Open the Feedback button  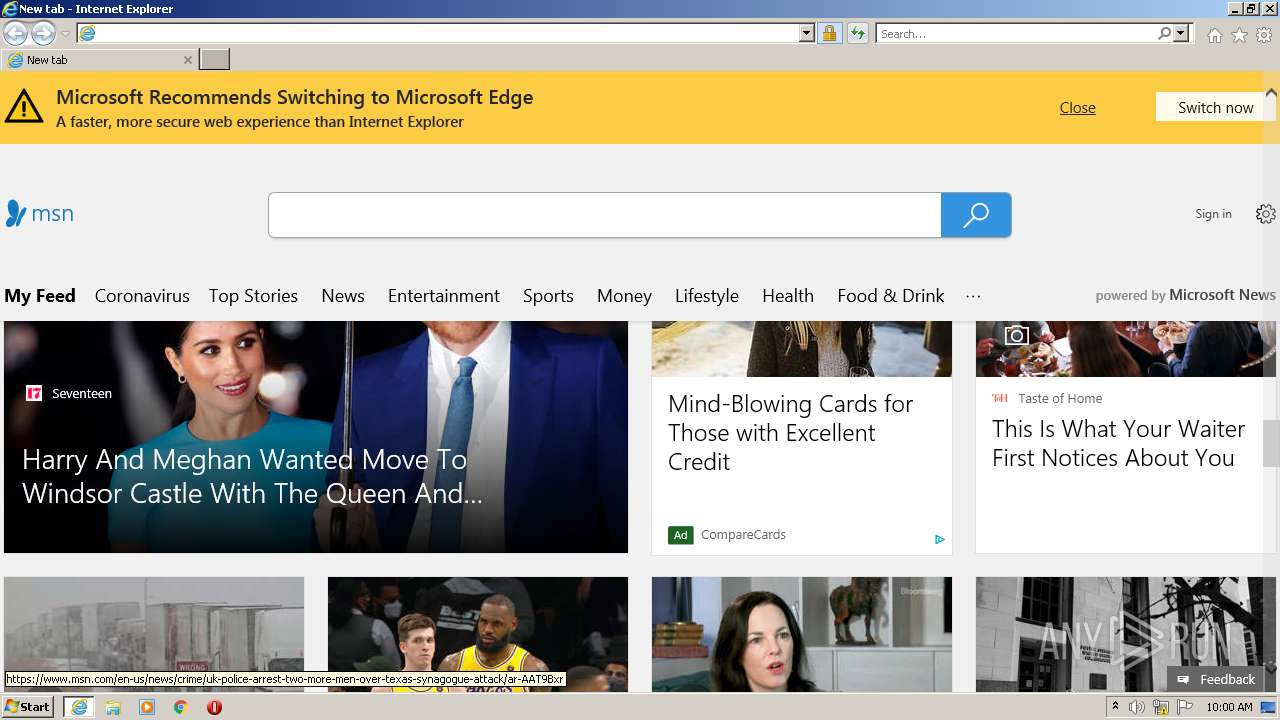[x=1217, y=679]
